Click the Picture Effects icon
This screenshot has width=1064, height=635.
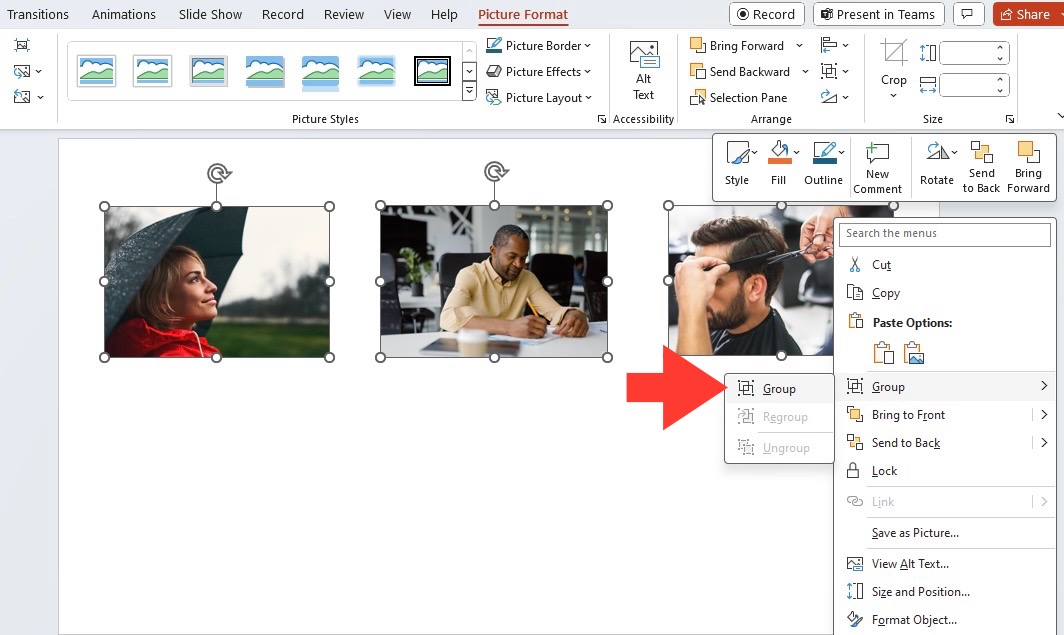click(494, 71)
